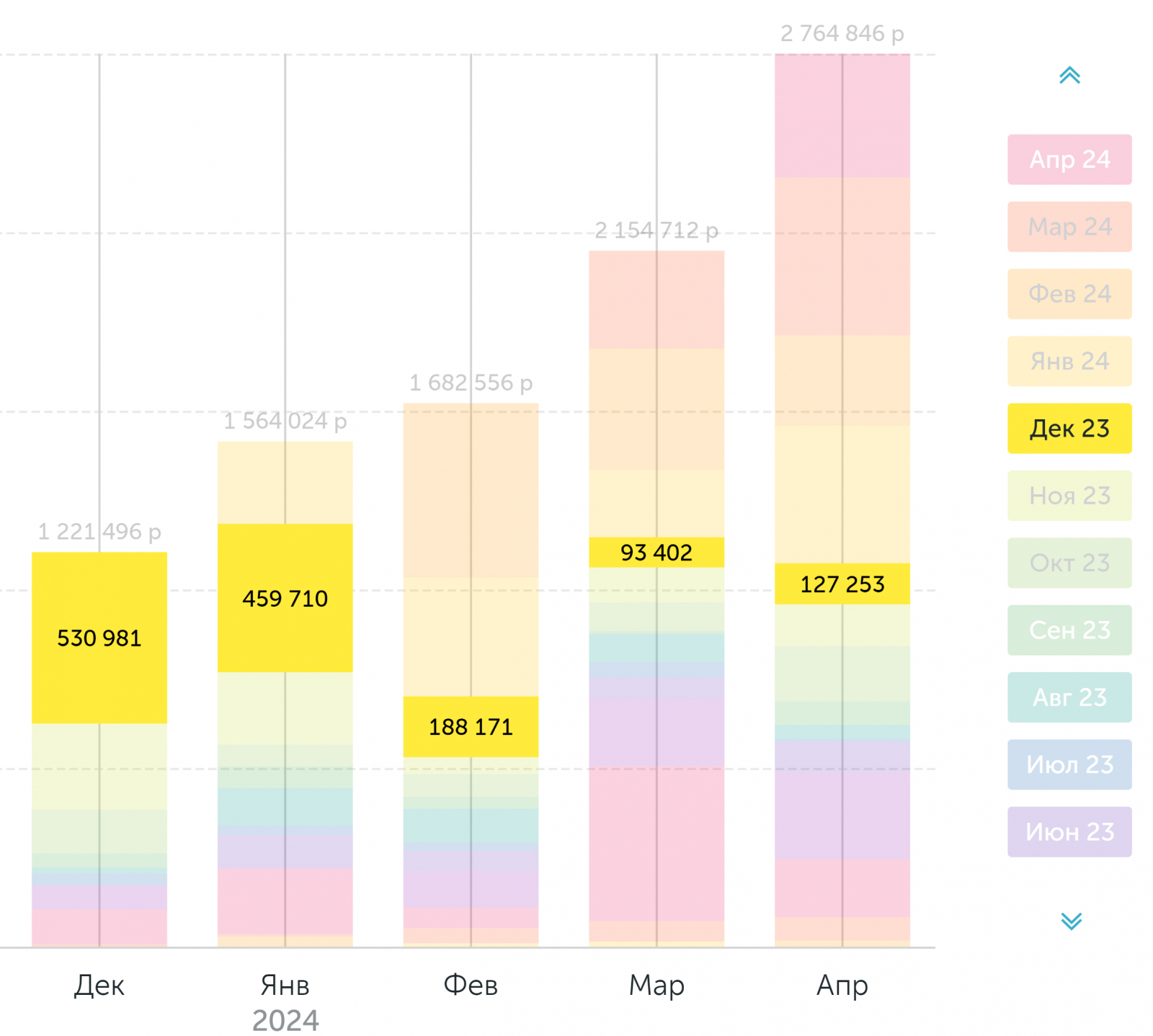1153x1036 pixels.
Task: Select the Янв 24 legend item
Action: [x=1069, y=361]
